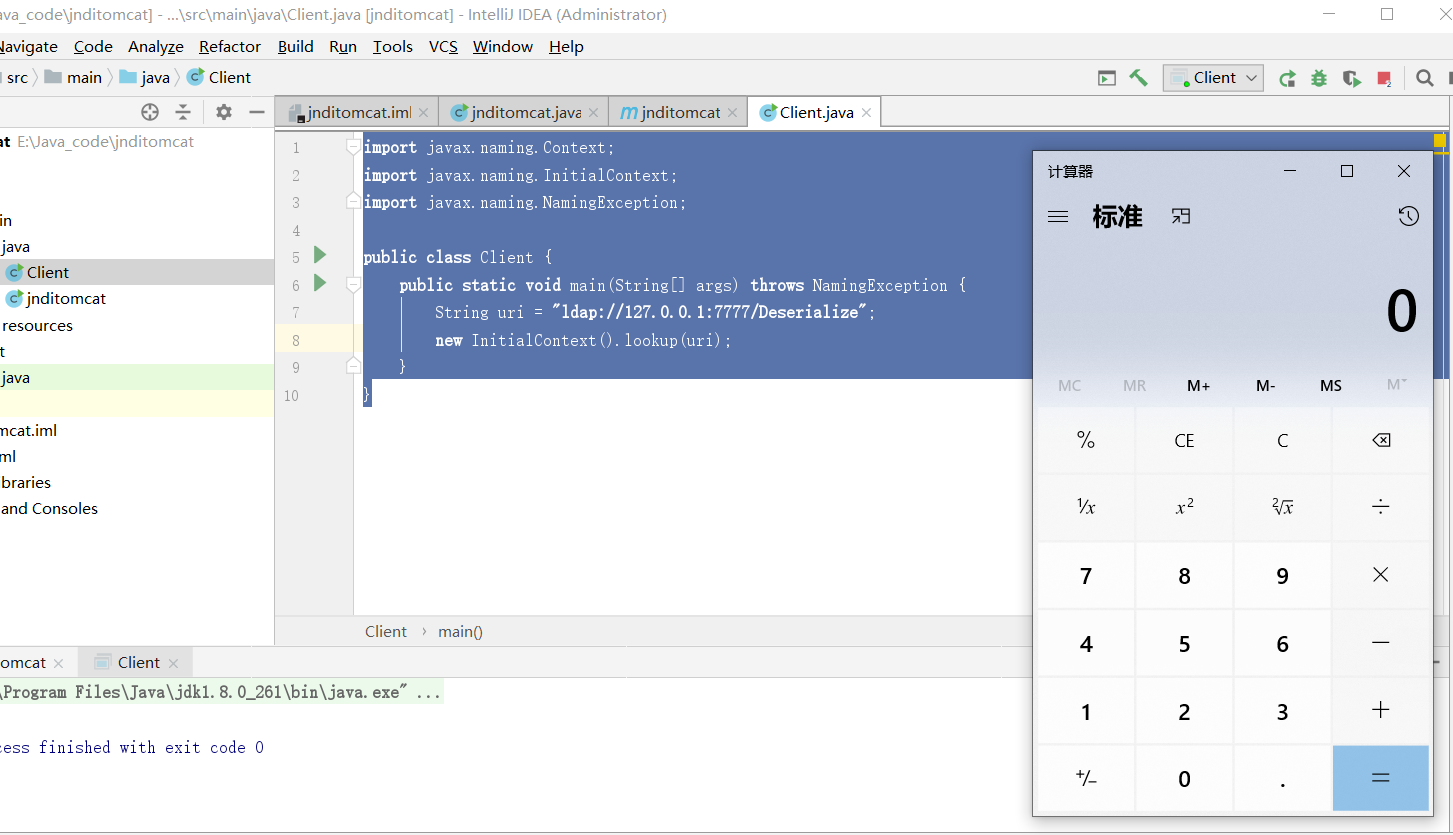Open project panel settings gear
1453x835 pixels.
point(224,112)
